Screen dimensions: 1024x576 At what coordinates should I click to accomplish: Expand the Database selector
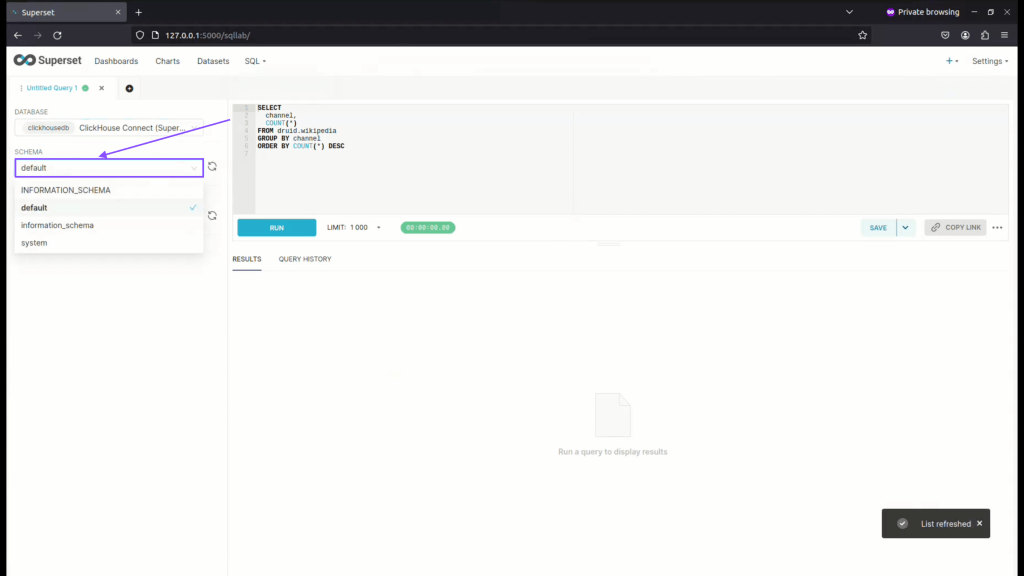pyautogui.click(x=108, y=128)
